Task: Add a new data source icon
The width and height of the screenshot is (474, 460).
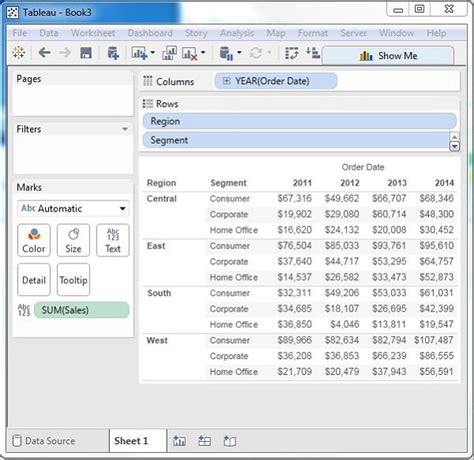Action: (113, 53)
